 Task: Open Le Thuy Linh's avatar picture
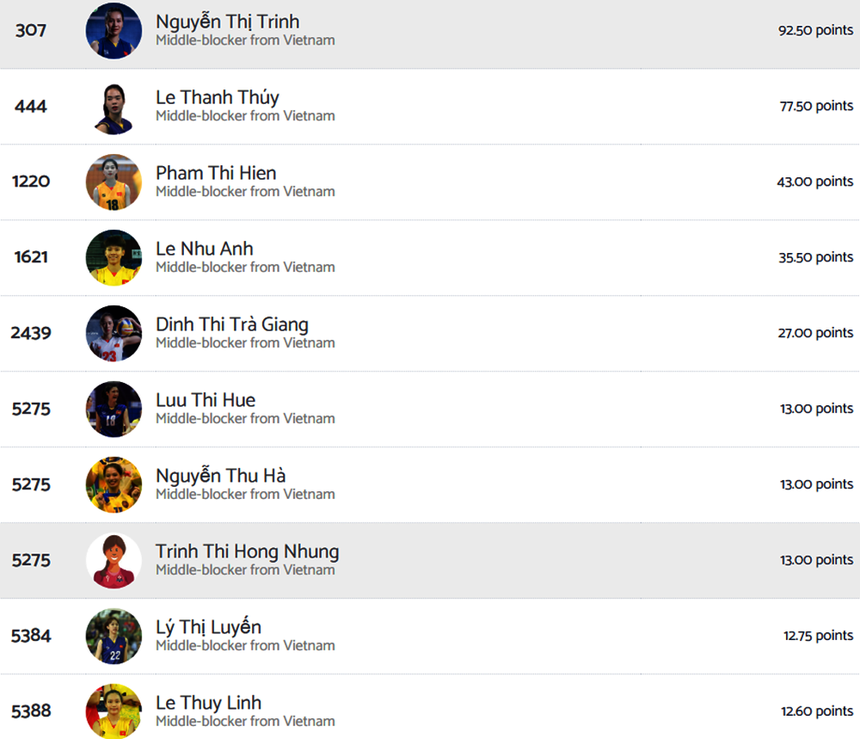coord(113,712)
